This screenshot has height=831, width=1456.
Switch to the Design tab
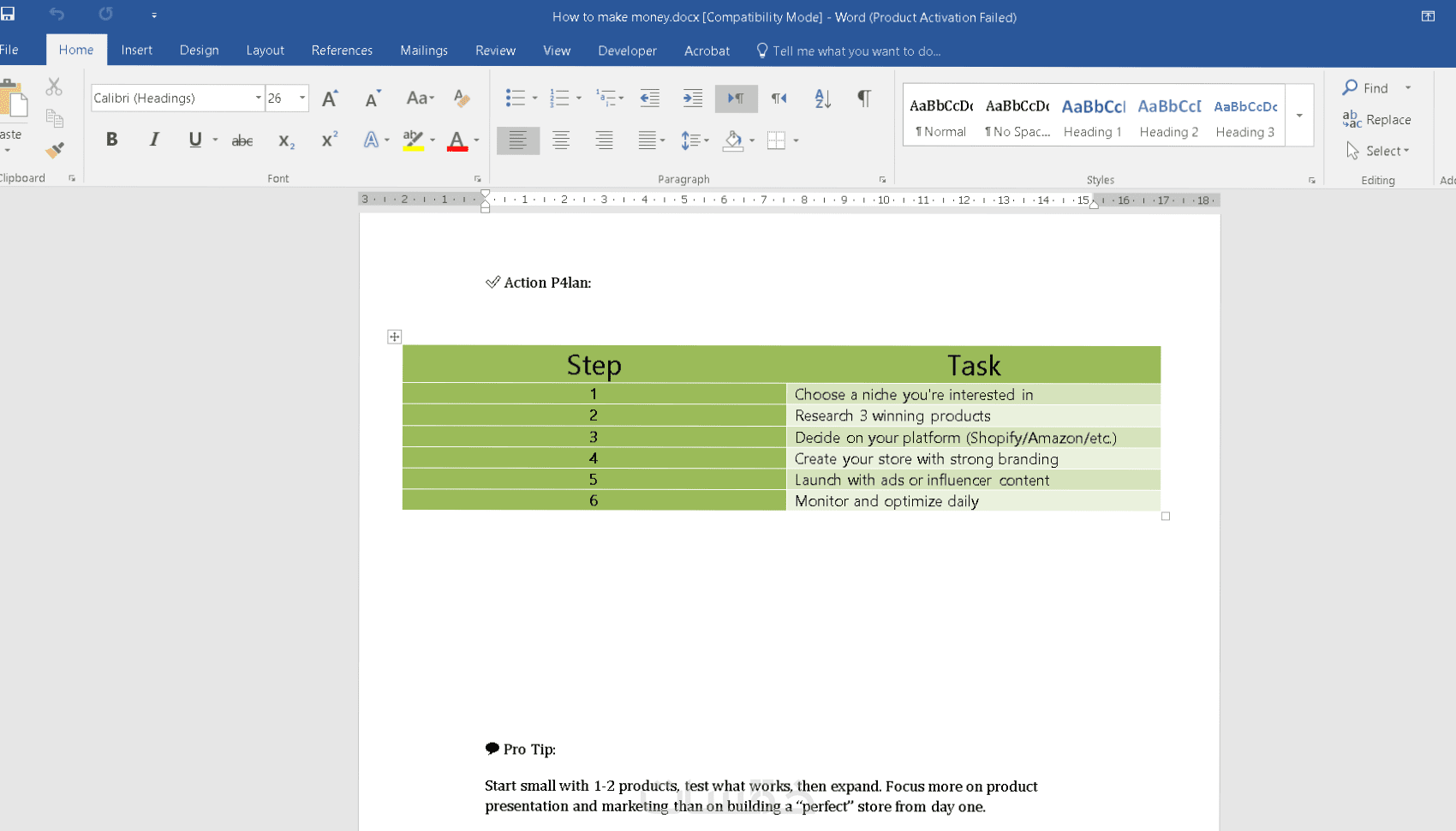click(200, 51)
